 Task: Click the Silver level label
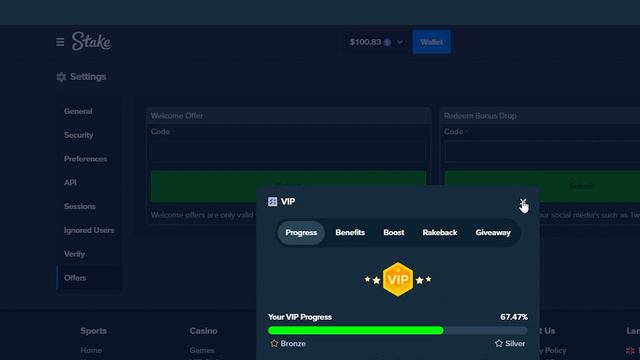pyautogui.click(x=515, y=344)
